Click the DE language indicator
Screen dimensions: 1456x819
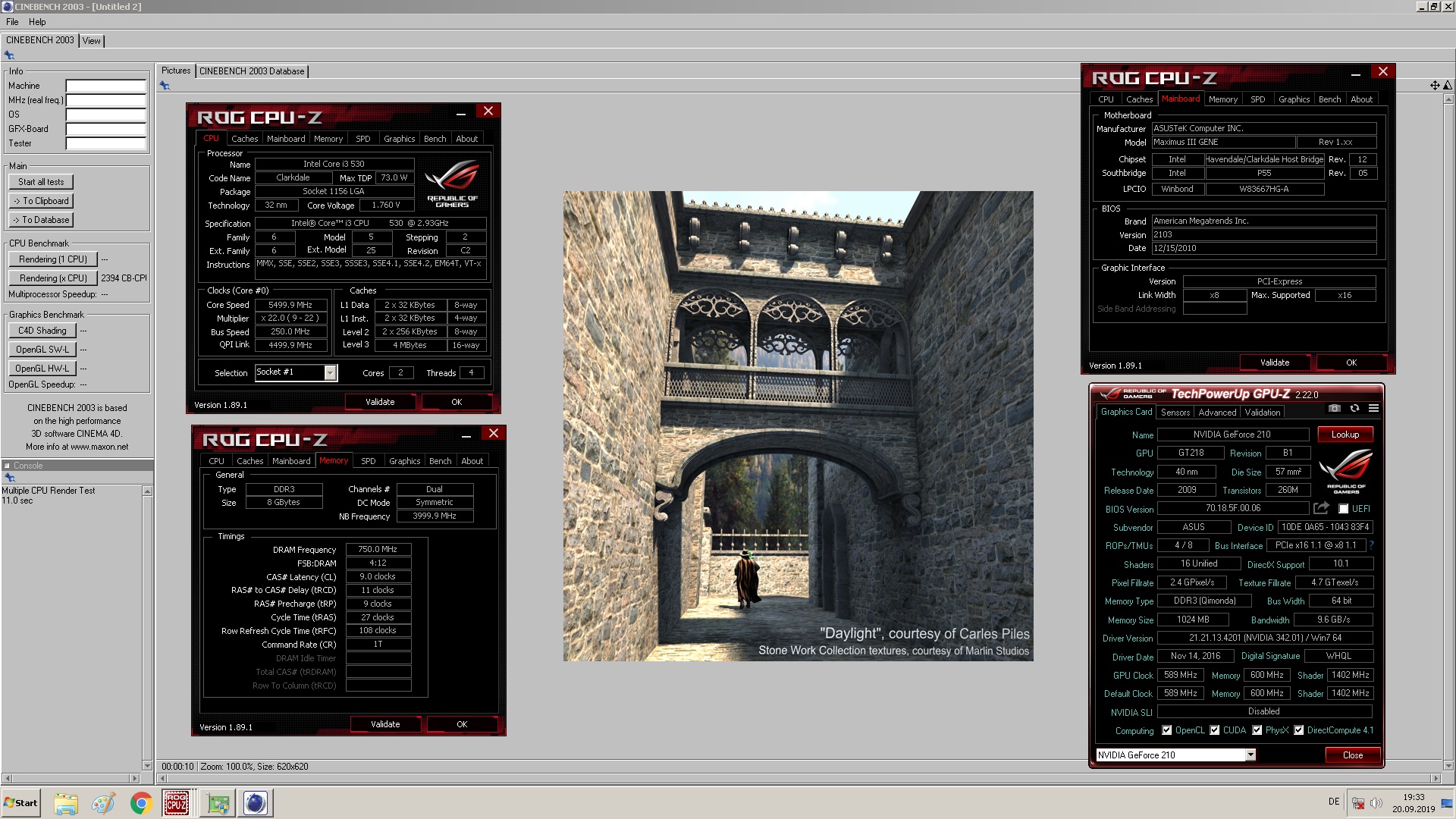1334,802
